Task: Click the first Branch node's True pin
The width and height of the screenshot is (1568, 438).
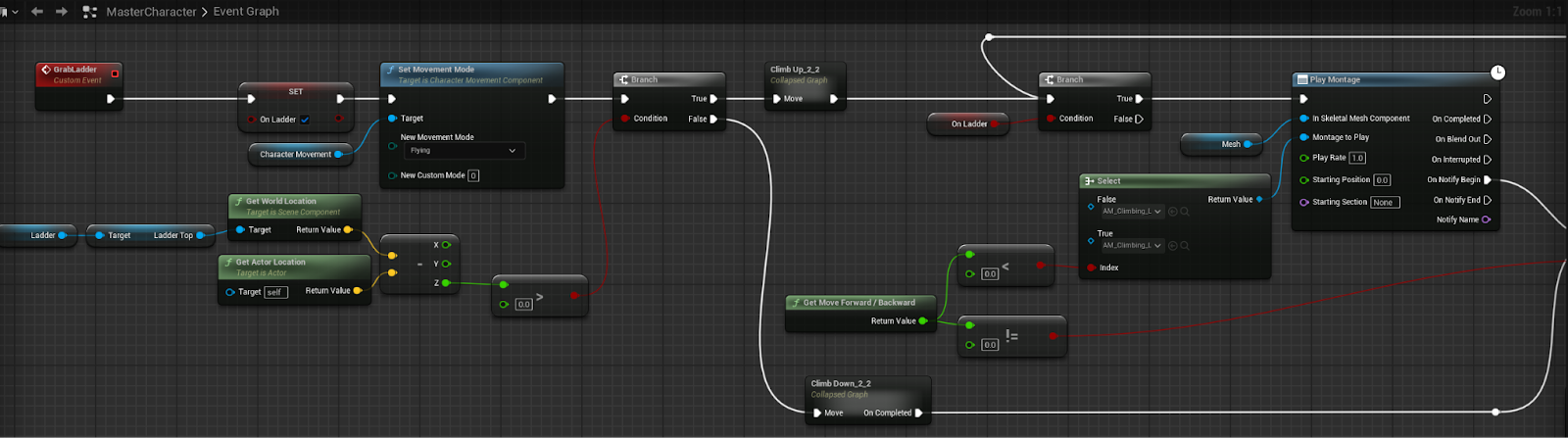Action: pyautogui.click(x=713, y=99)
